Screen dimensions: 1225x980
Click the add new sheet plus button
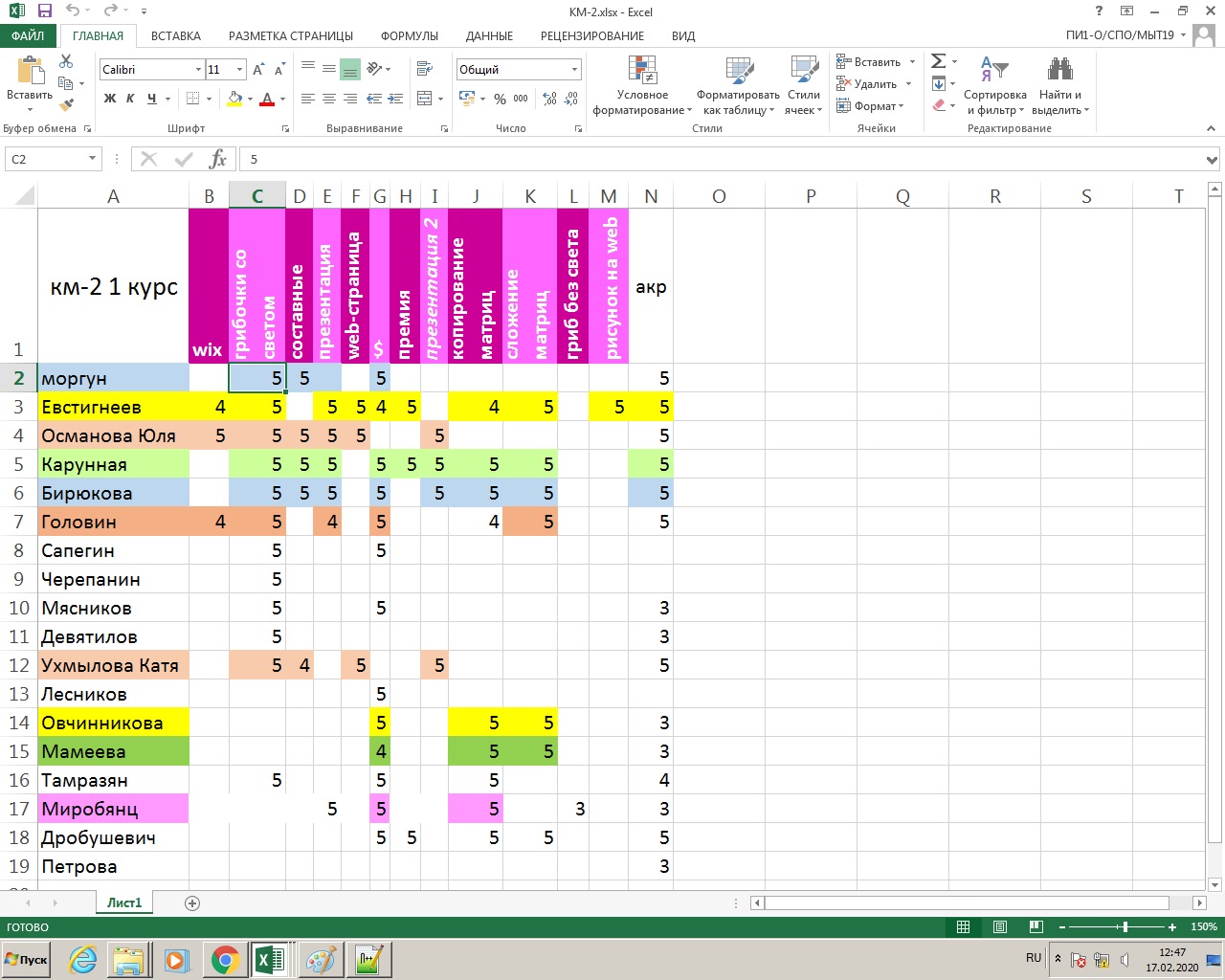point(192,903)
